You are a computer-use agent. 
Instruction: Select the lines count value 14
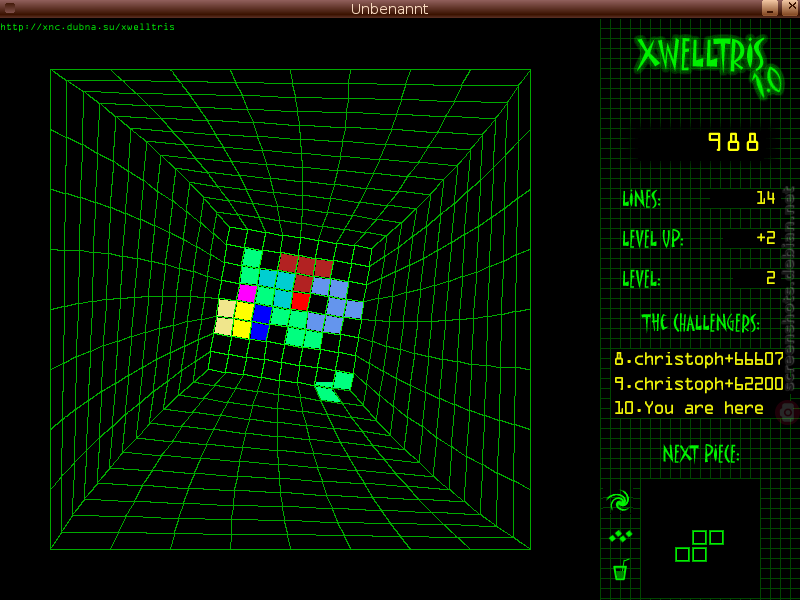pyautogui.click(x=766, y=198)
